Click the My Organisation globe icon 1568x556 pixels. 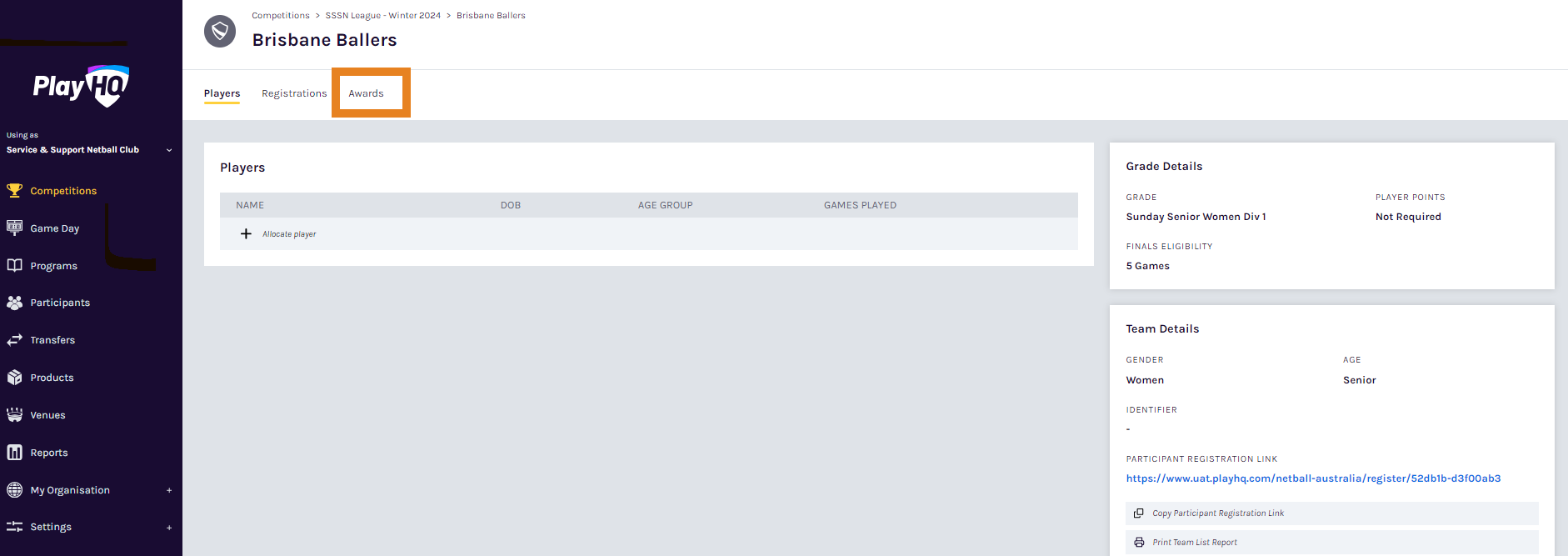[14, 490]
